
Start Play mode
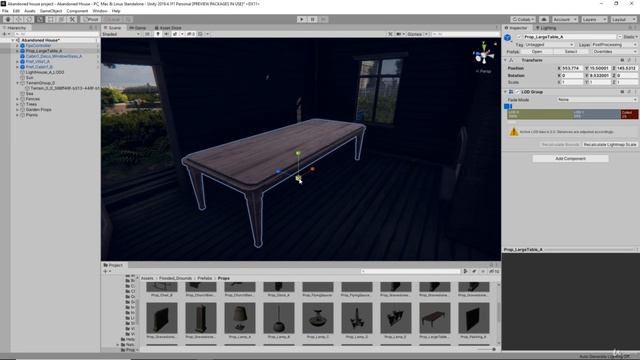302,19
